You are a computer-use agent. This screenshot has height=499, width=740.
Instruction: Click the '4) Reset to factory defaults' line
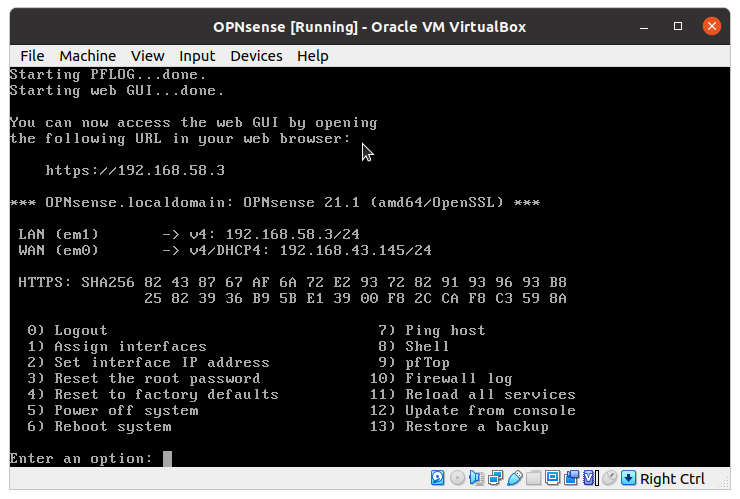pos(153,395)
